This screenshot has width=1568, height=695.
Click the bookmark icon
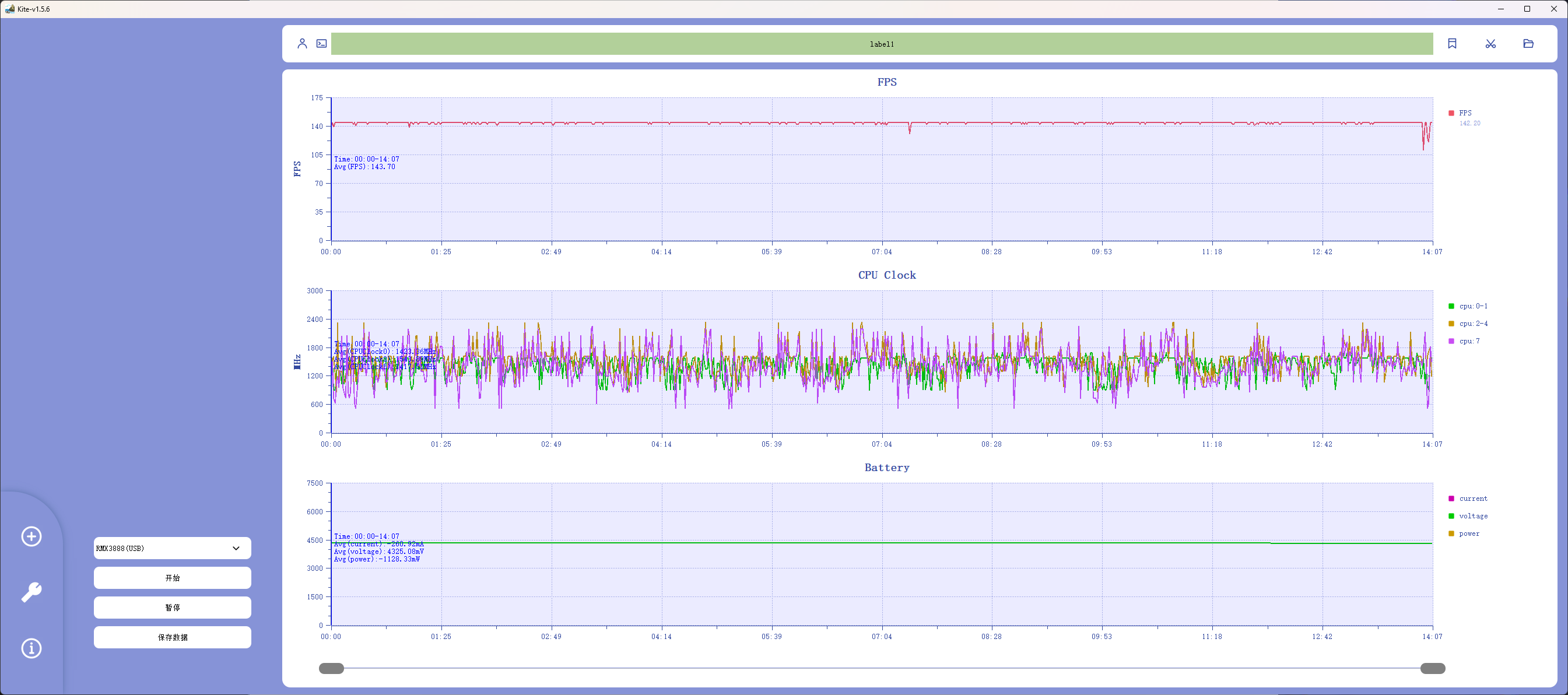[x=1452, y=43]
